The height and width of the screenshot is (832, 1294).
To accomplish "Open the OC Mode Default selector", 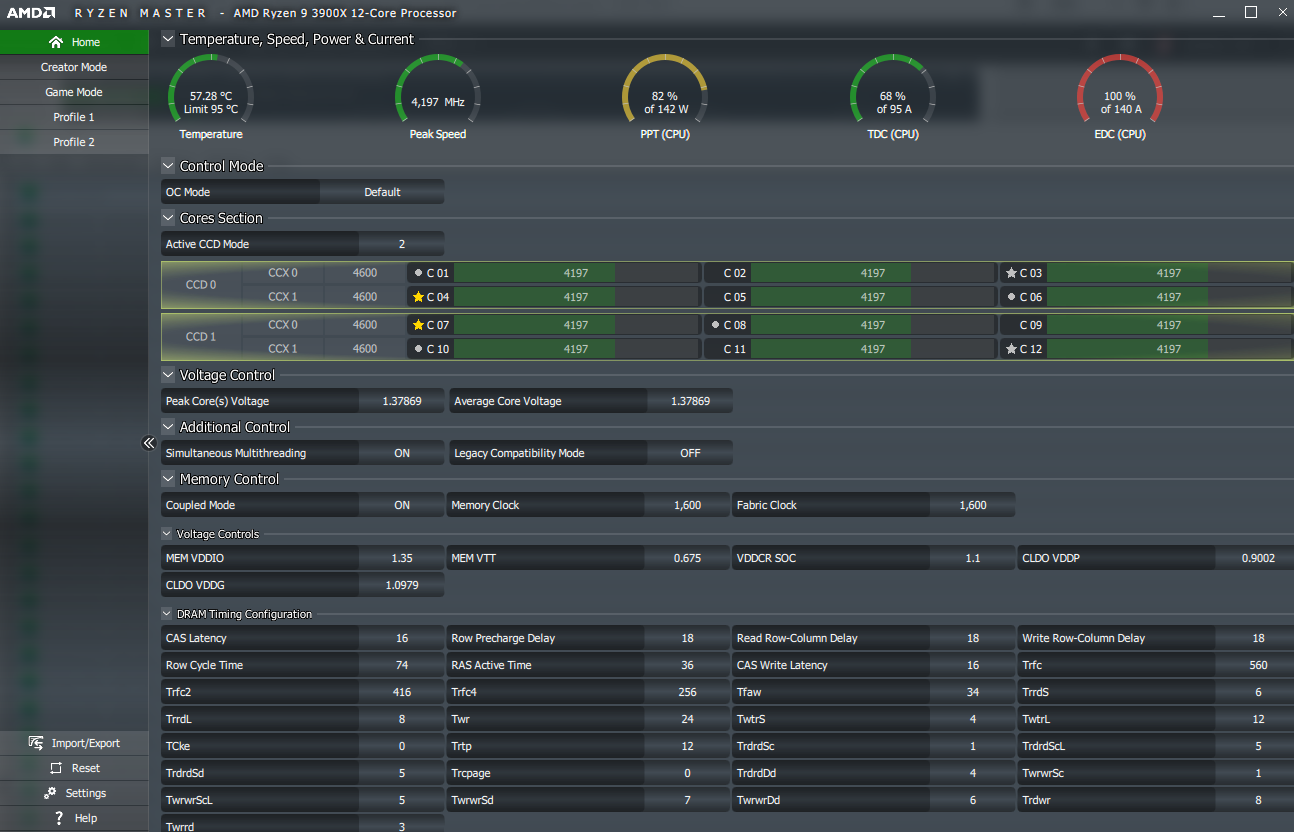I will [382, 192].
